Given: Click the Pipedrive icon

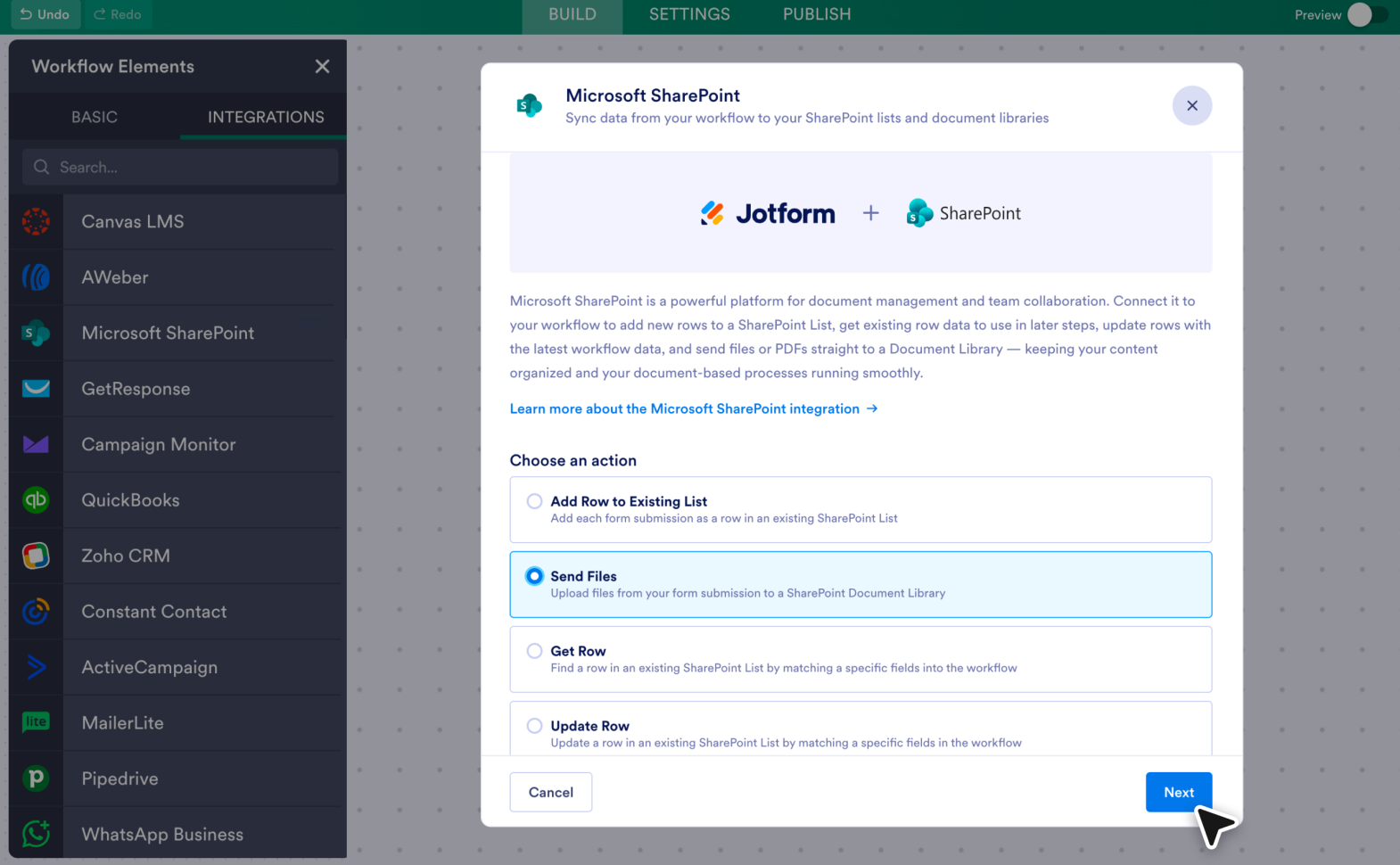Looking at the screenshot, I should pyautogui.click(x=36, y=778).
